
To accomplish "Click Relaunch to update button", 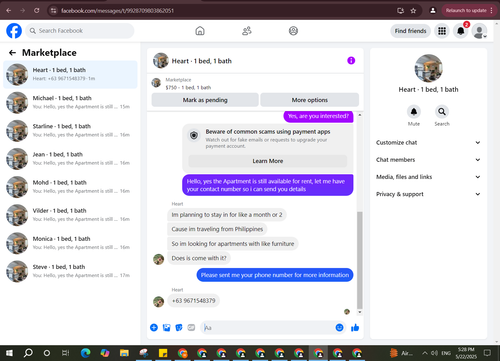I will 469,10.
